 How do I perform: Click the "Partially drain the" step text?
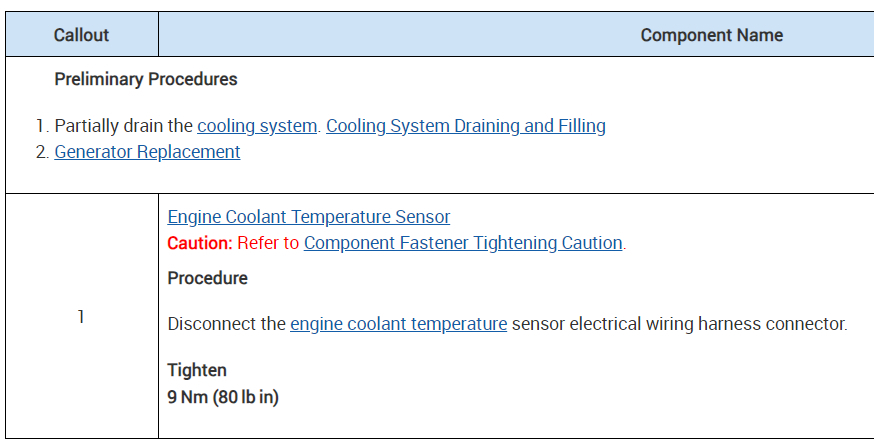coord(124,126)
